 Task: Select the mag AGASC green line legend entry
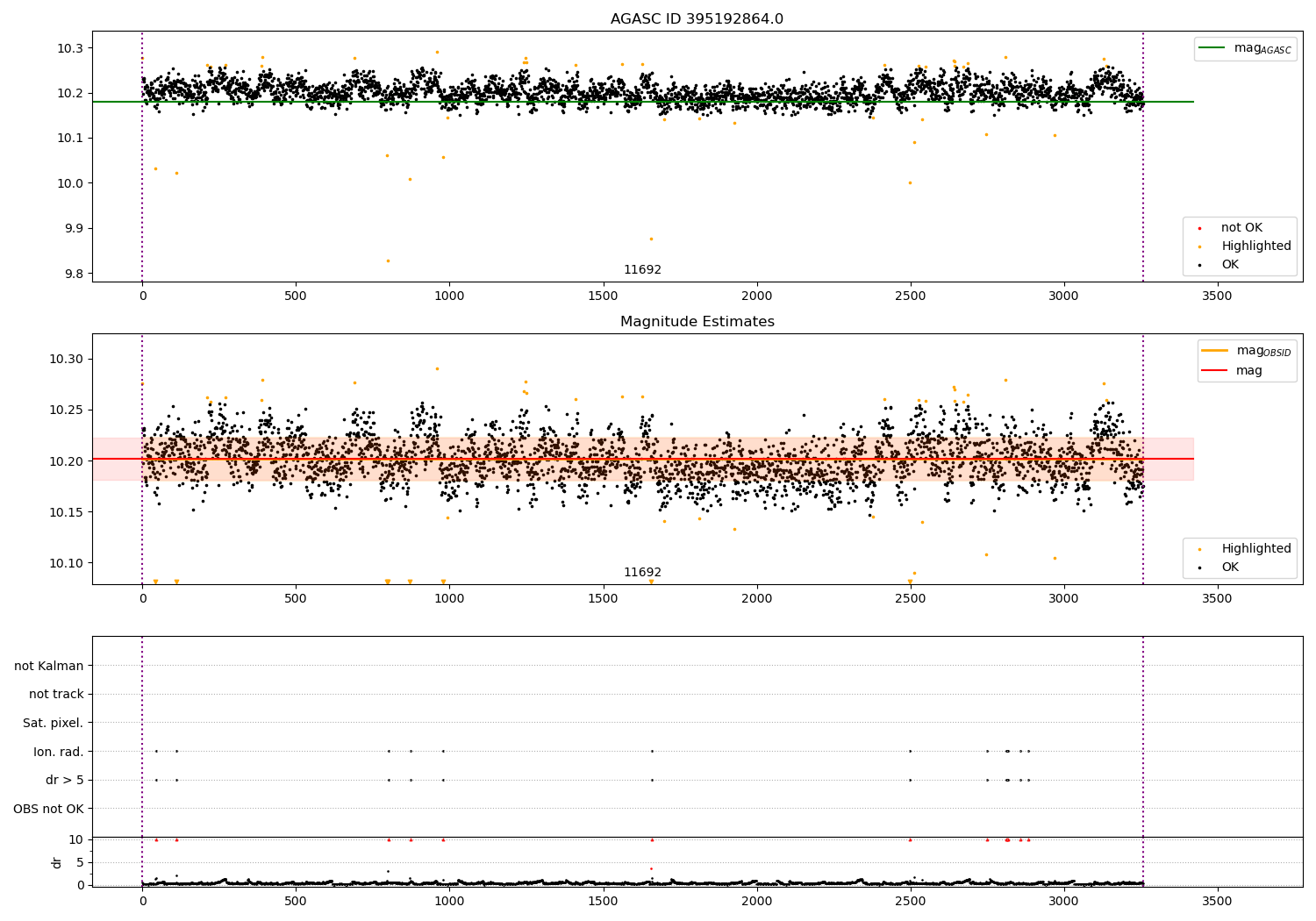1245,48
